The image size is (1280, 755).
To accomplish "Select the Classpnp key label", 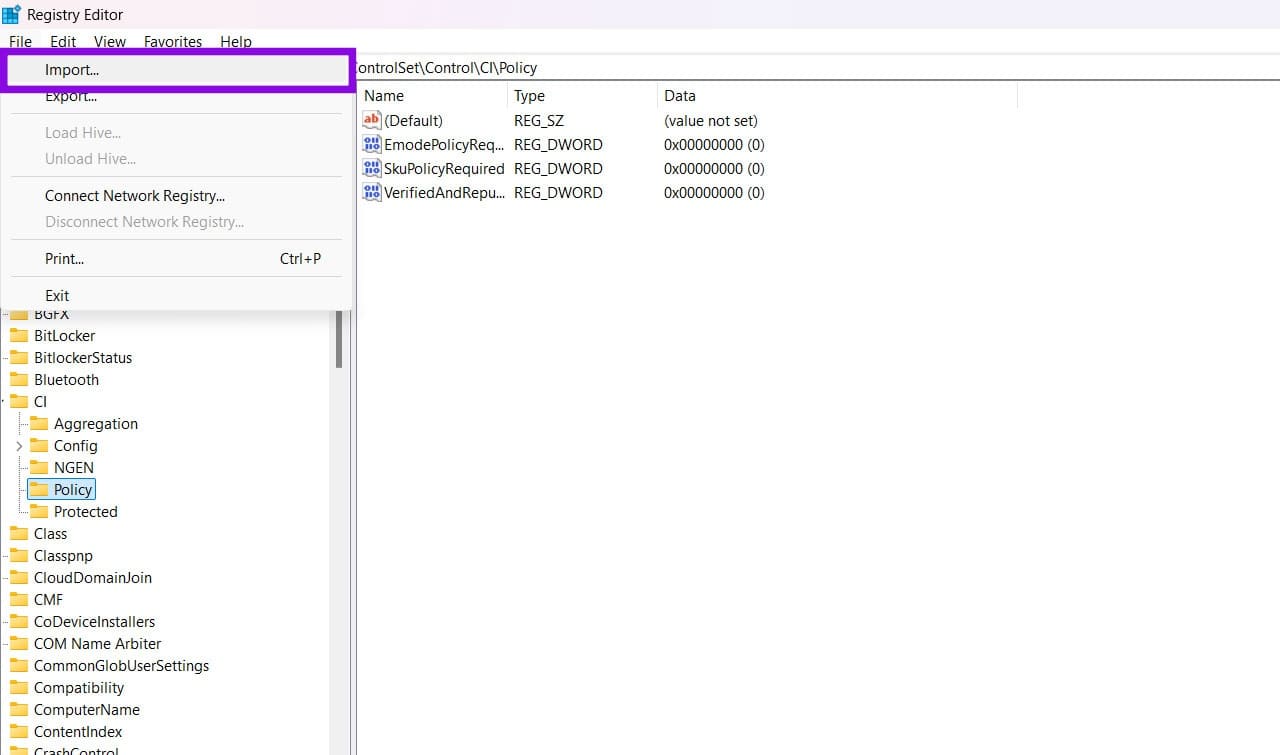I will point(64,555).
